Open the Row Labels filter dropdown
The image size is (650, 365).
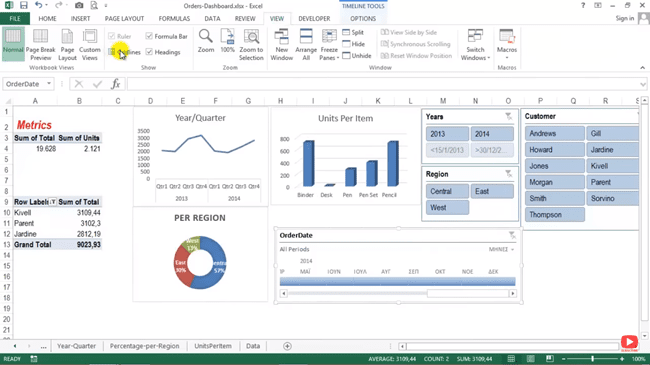click(x=53, y=202)
